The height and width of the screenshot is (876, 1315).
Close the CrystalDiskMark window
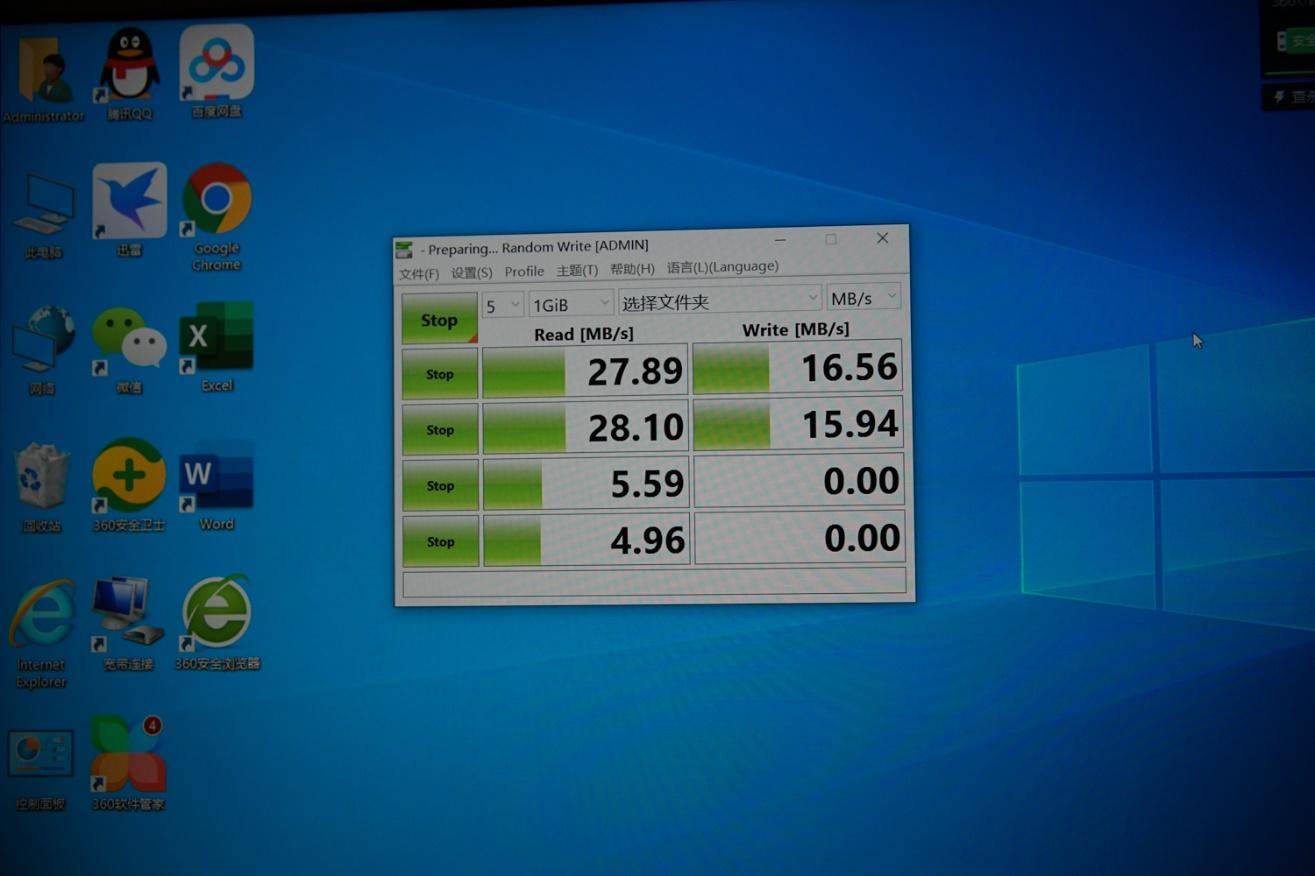[882, 238]
